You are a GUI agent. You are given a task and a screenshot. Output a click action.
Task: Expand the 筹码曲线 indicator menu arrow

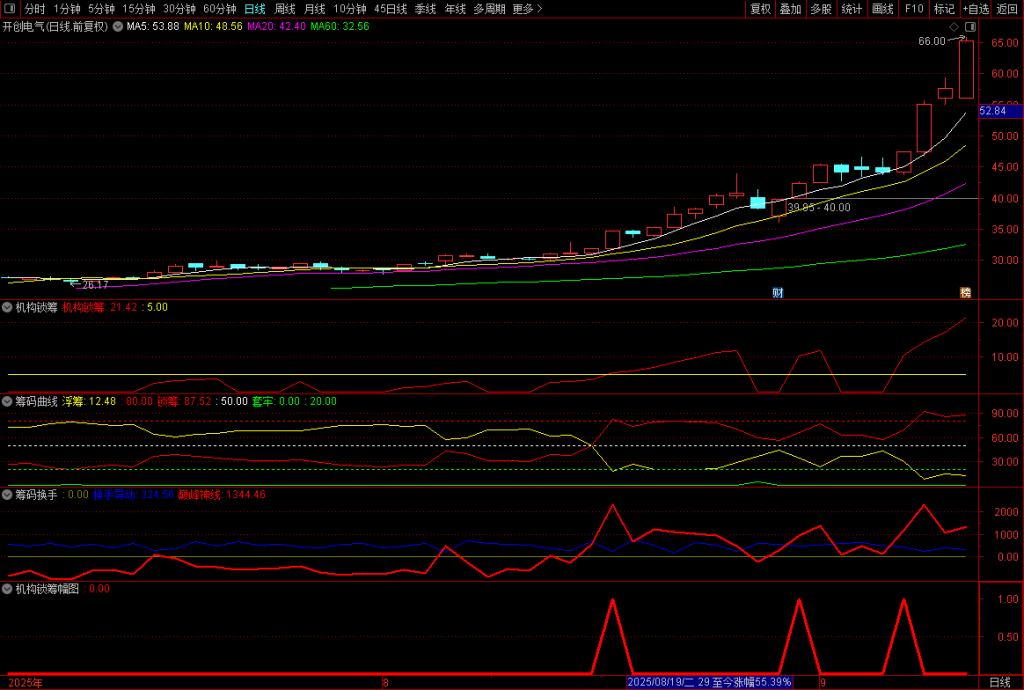coord(8,401)
